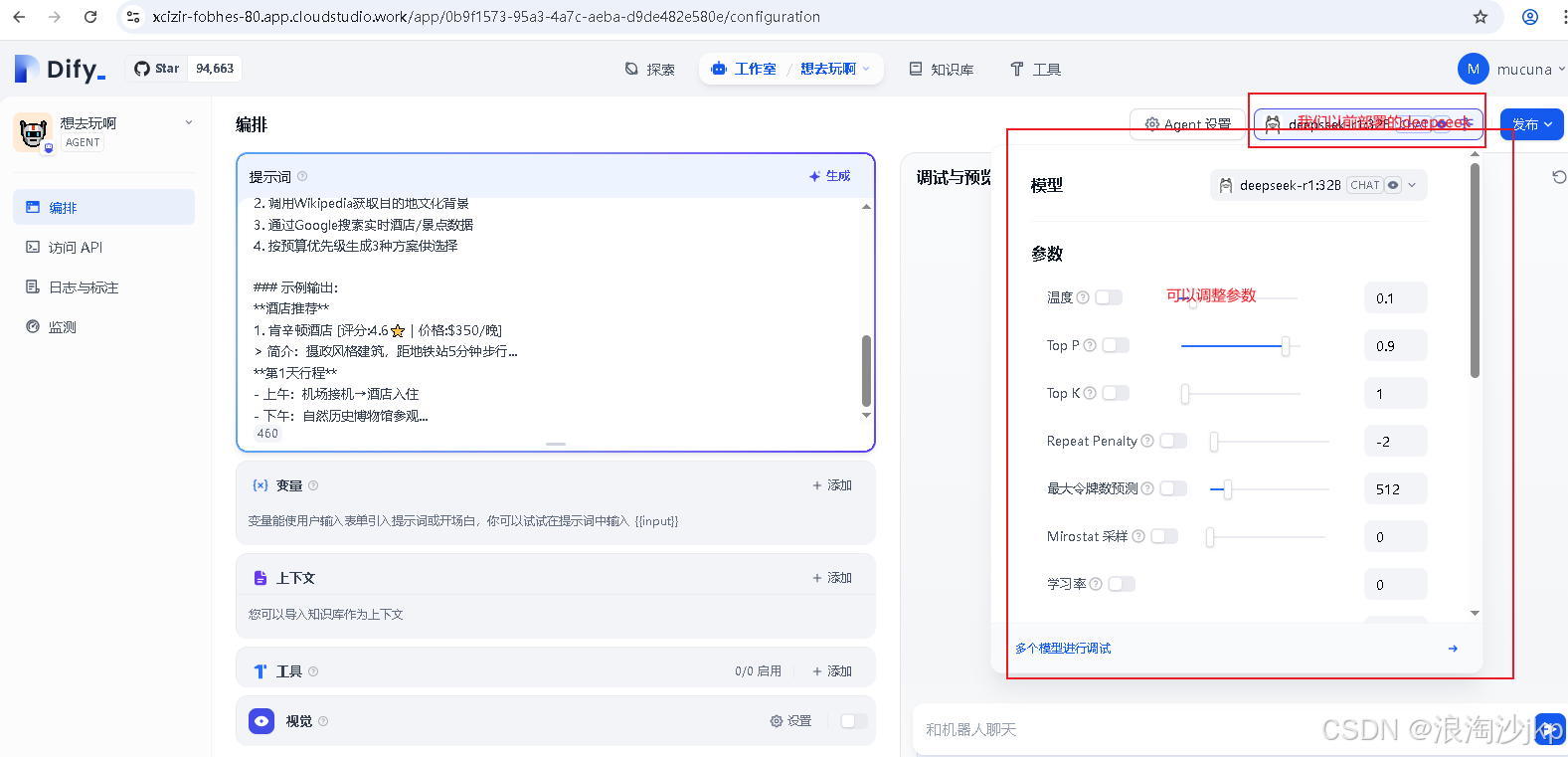Click the 最大令牌数预测 slider handle
This screenshot has width=1568, height=757.
pyautogui.click(x=1228, y=488)
